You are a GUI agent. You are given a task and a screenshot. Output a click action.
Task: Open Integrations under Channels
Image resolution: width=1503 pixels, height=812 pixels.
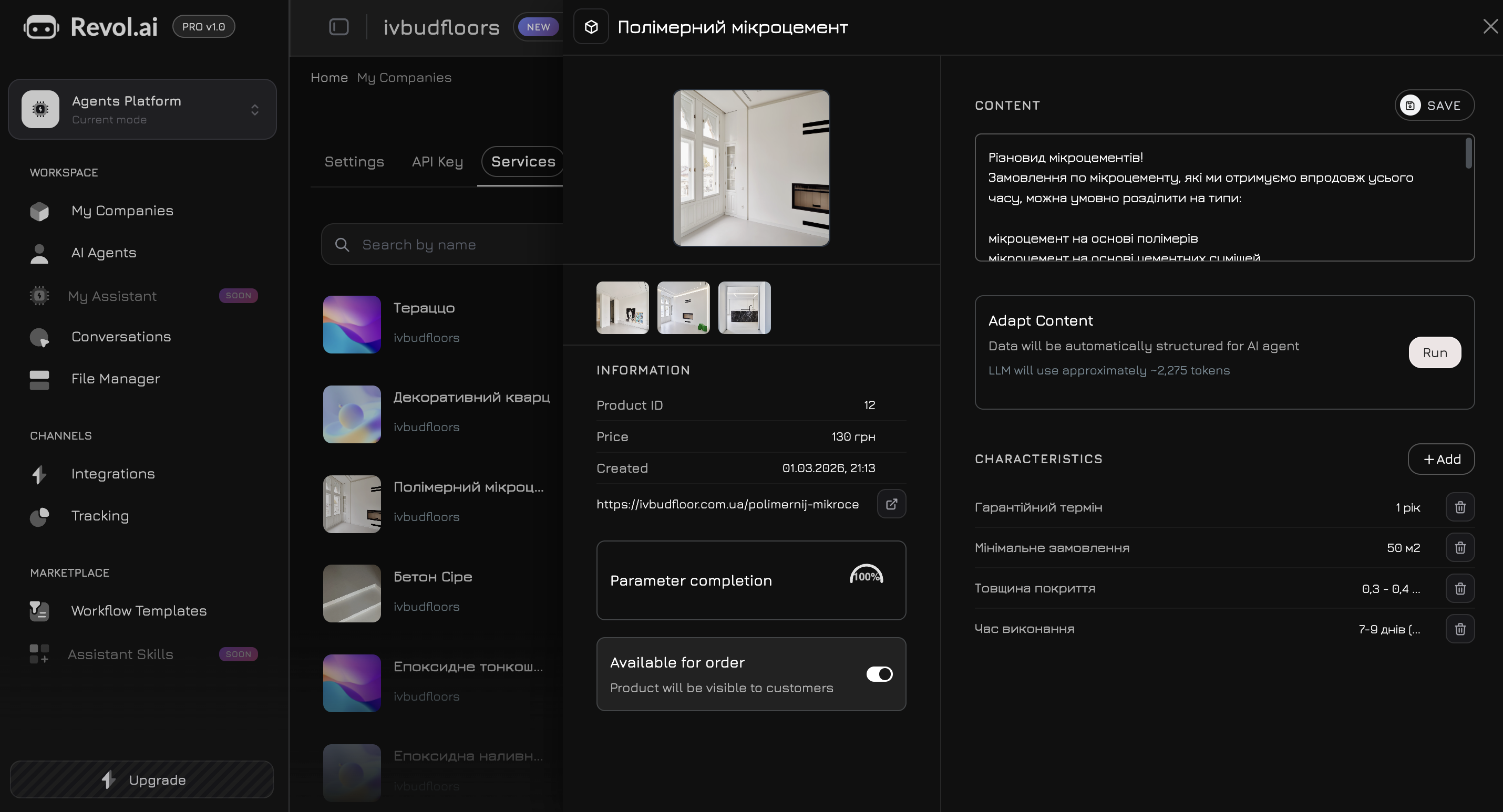tap(112, 474)
